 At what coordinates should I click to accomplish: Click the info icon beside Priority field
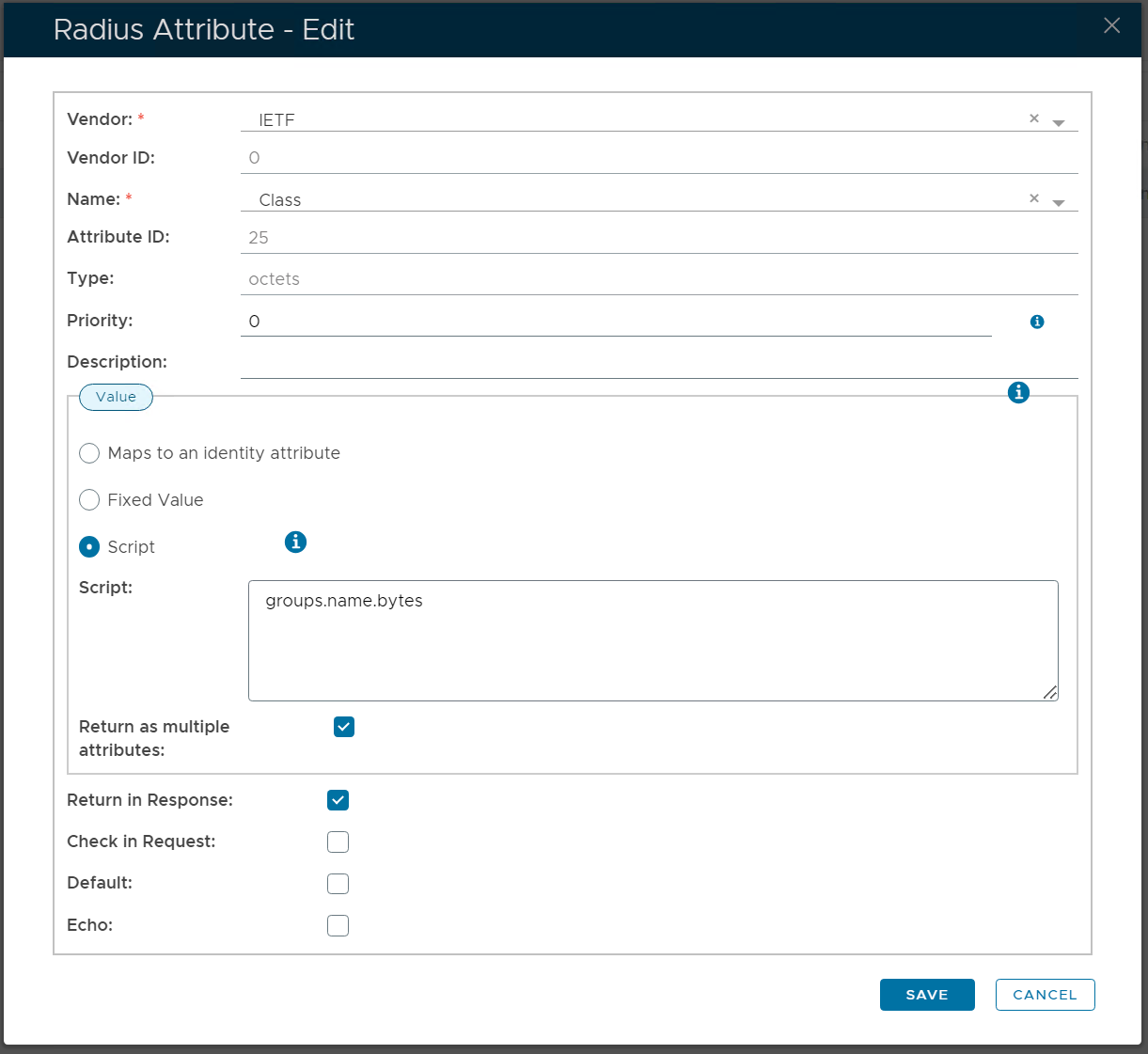1037,322
